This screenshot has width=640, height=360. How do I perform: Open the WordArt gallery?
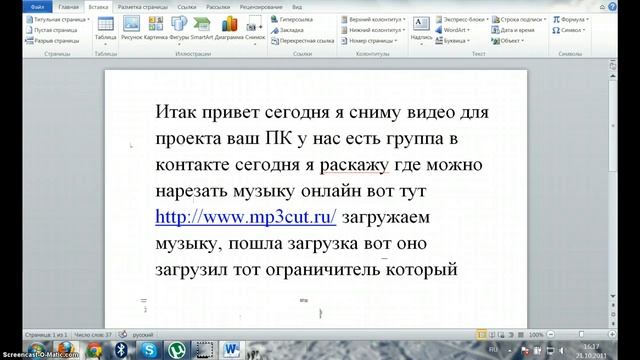pos(452,30)
